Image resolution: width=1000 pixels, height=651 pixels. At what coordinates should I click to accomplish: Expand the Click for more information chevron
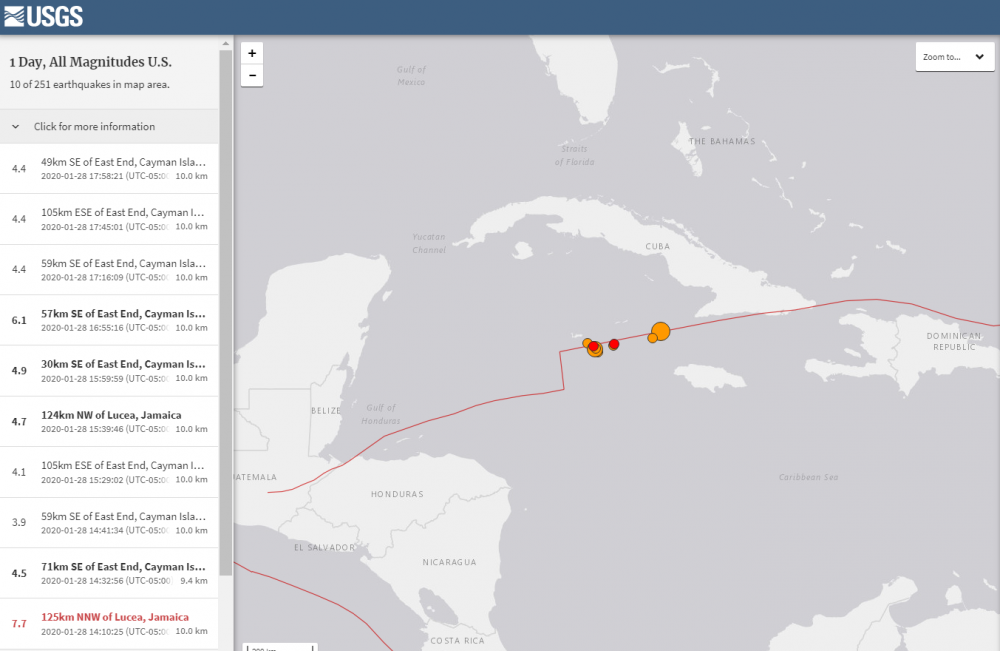coord(16,127)
